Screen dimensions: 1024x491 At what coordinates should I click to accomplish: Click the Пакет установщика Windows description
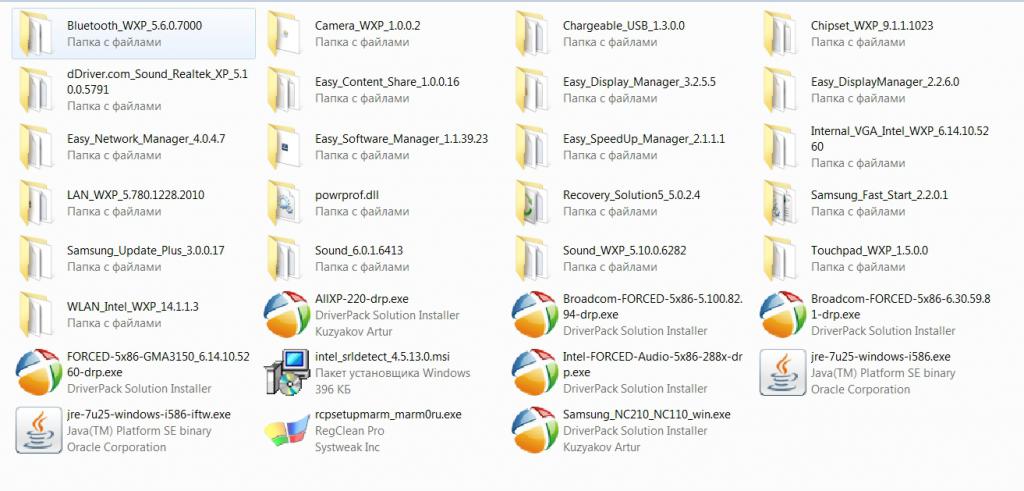392,373
